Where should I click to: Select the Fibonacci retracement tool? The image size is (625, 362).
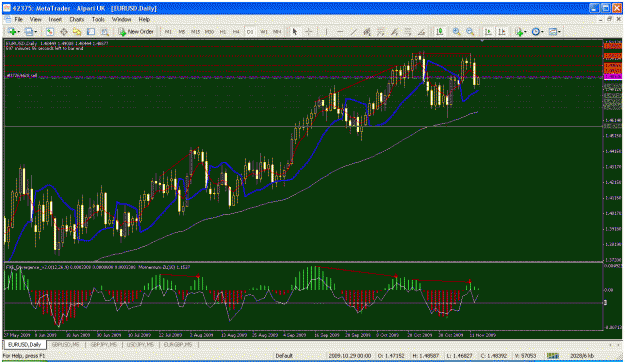(381, 31)
